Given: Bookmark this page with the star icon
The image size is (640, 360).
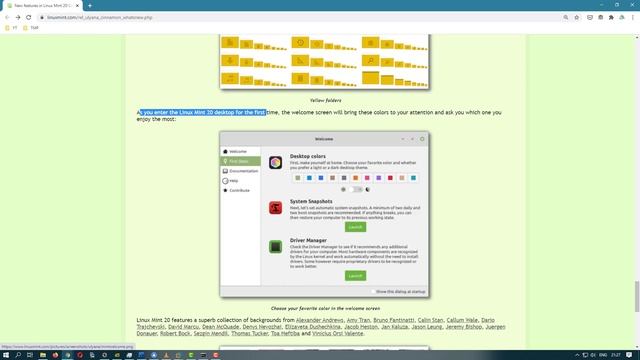Looking at the screenshot, I should 577,18.
